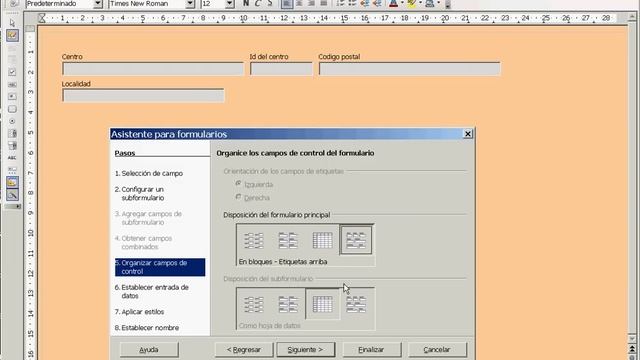Viewport: 640px width, 360px height.
Task: Toggle underline formatting (S)
Action: point(269,3)
